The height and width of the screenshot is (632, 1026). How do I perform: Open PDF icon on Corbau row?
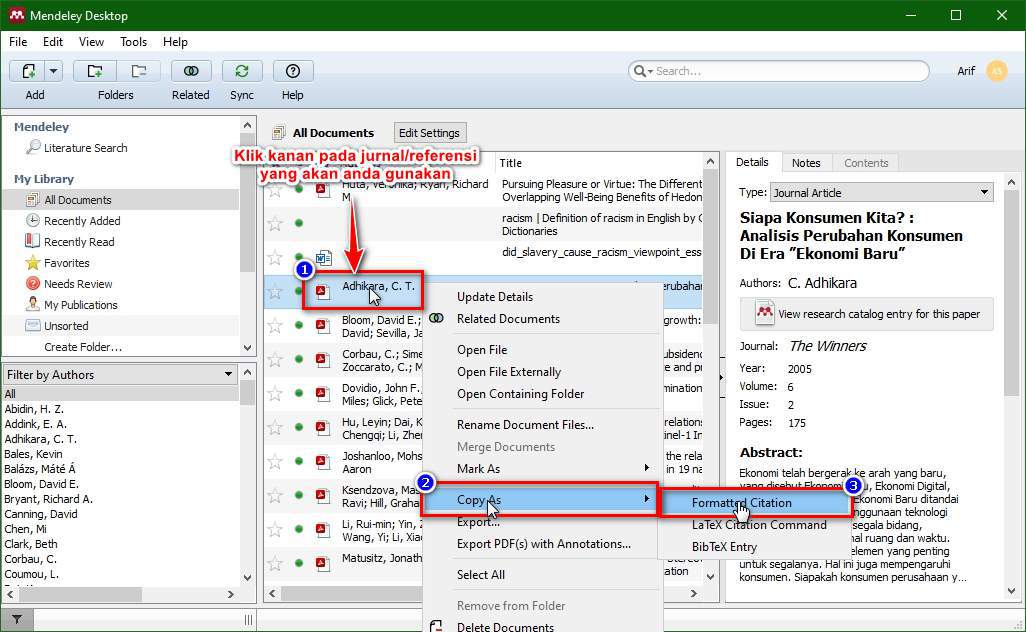coord(323,359)
